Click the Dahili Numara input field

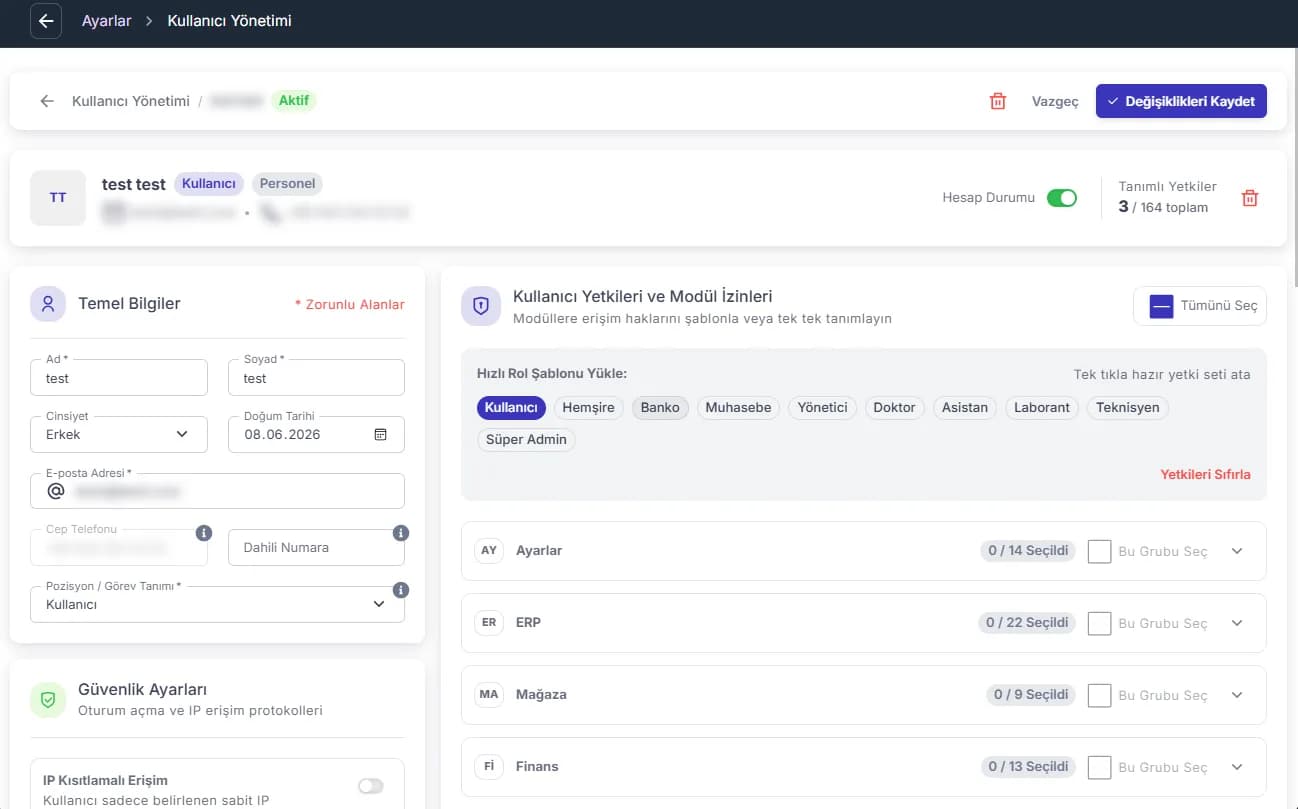[x=316, y=548]
